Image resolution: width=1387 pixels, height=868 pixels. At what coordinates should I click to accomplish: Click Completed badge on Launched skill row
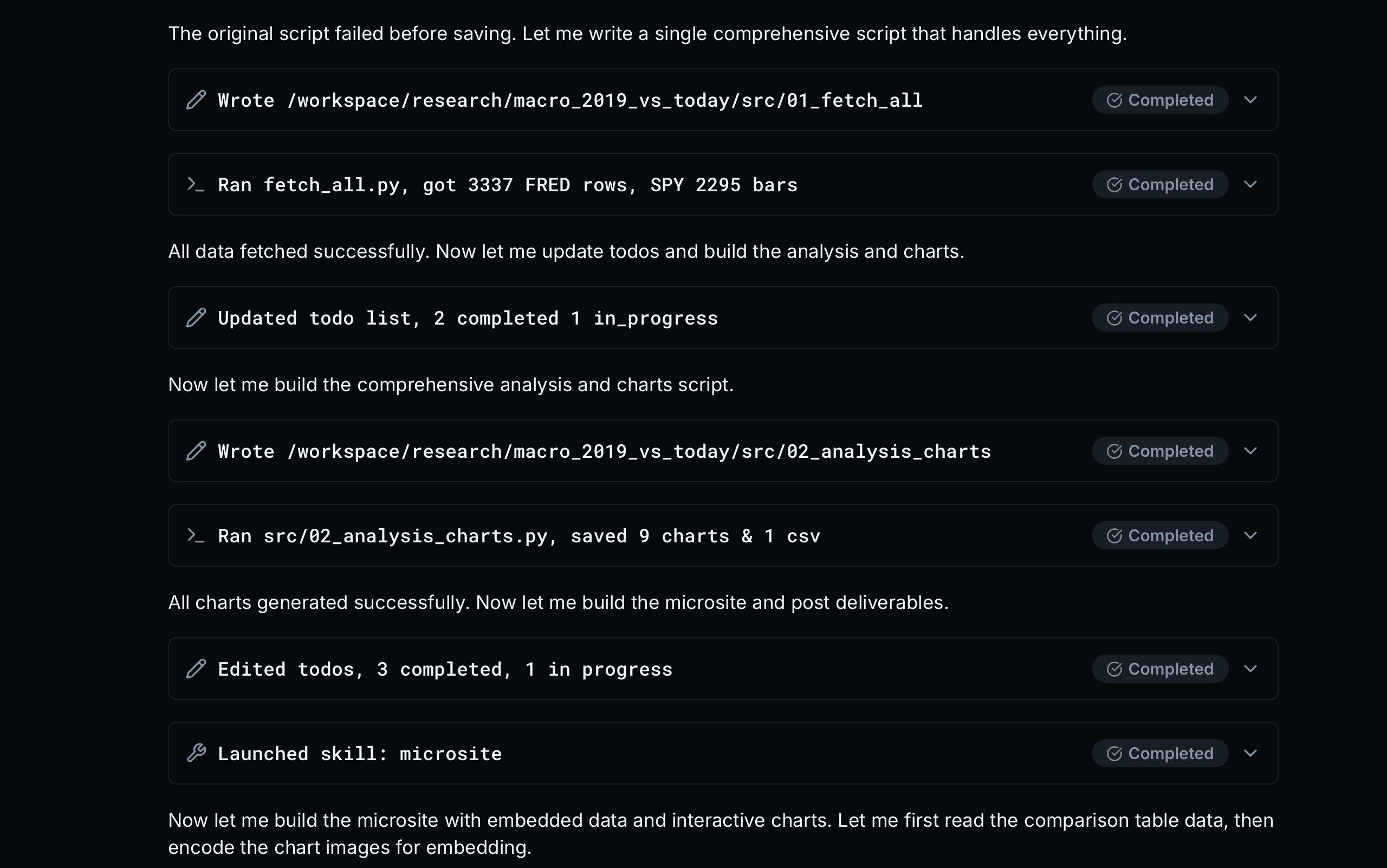[1159, 753]
